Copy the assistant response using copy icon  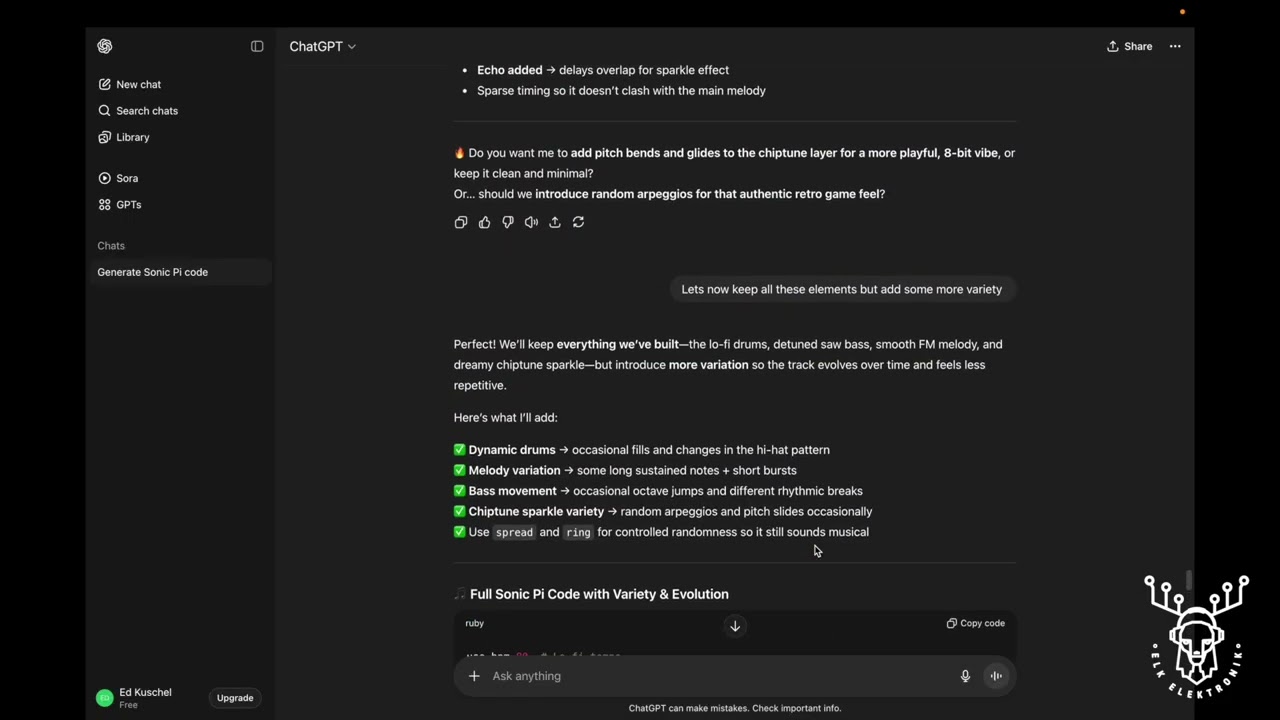461,222
